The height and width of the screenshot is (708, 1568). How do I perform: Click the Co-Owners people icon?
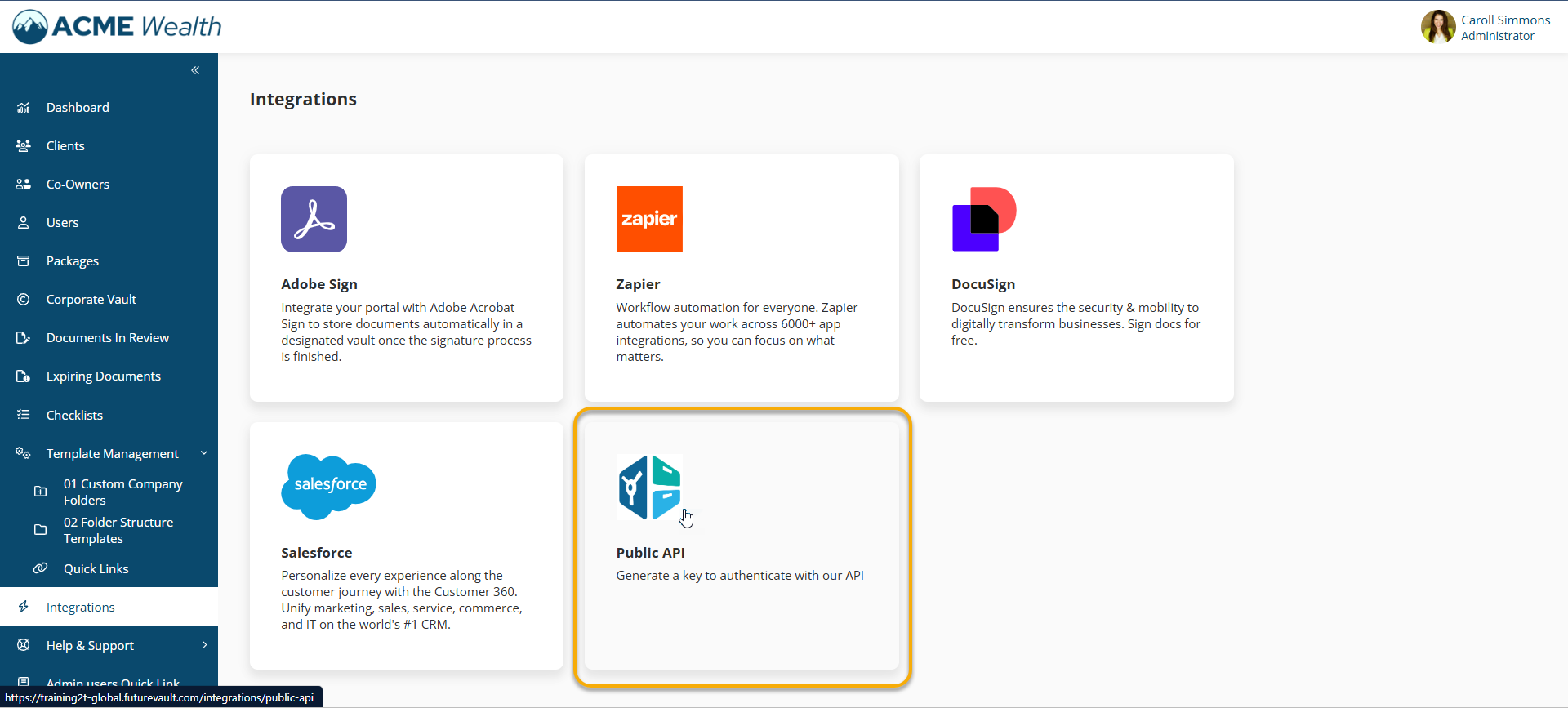[x=24, y=185]
